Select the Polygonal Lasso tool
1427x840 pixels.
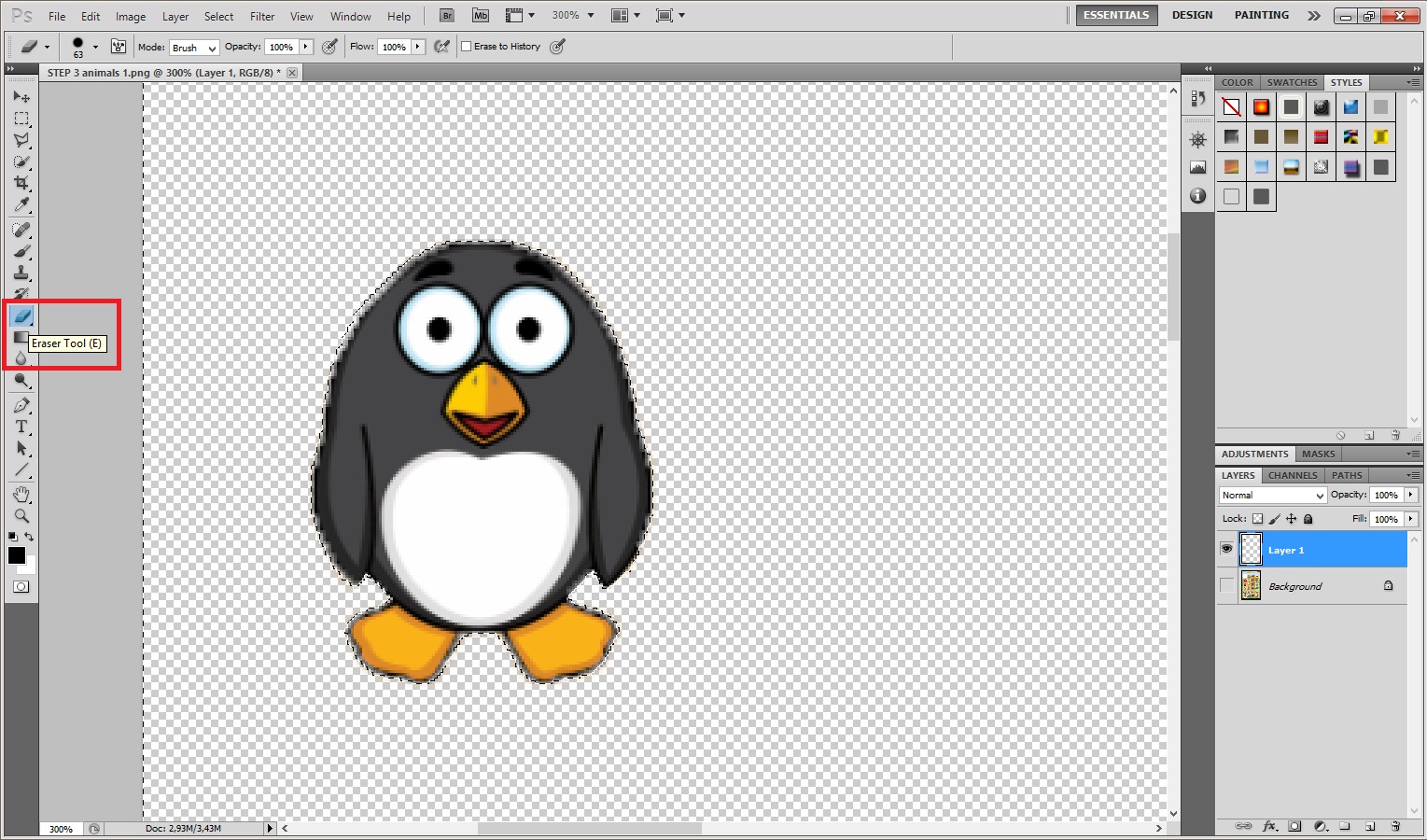click(21, 140)
